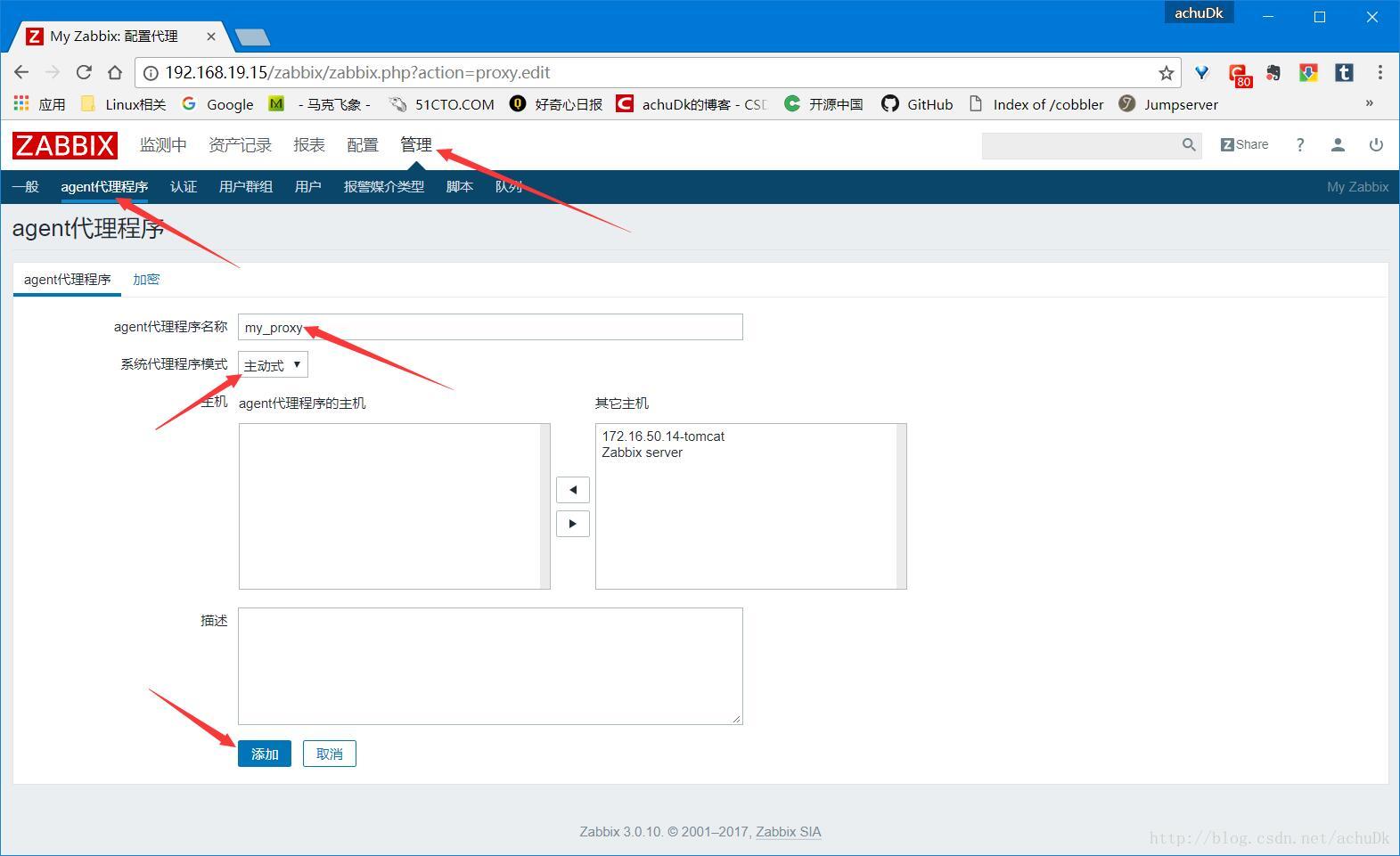Focus the agent代理程序名称 input field
The image size is (1400, 856).
(490, 327)
